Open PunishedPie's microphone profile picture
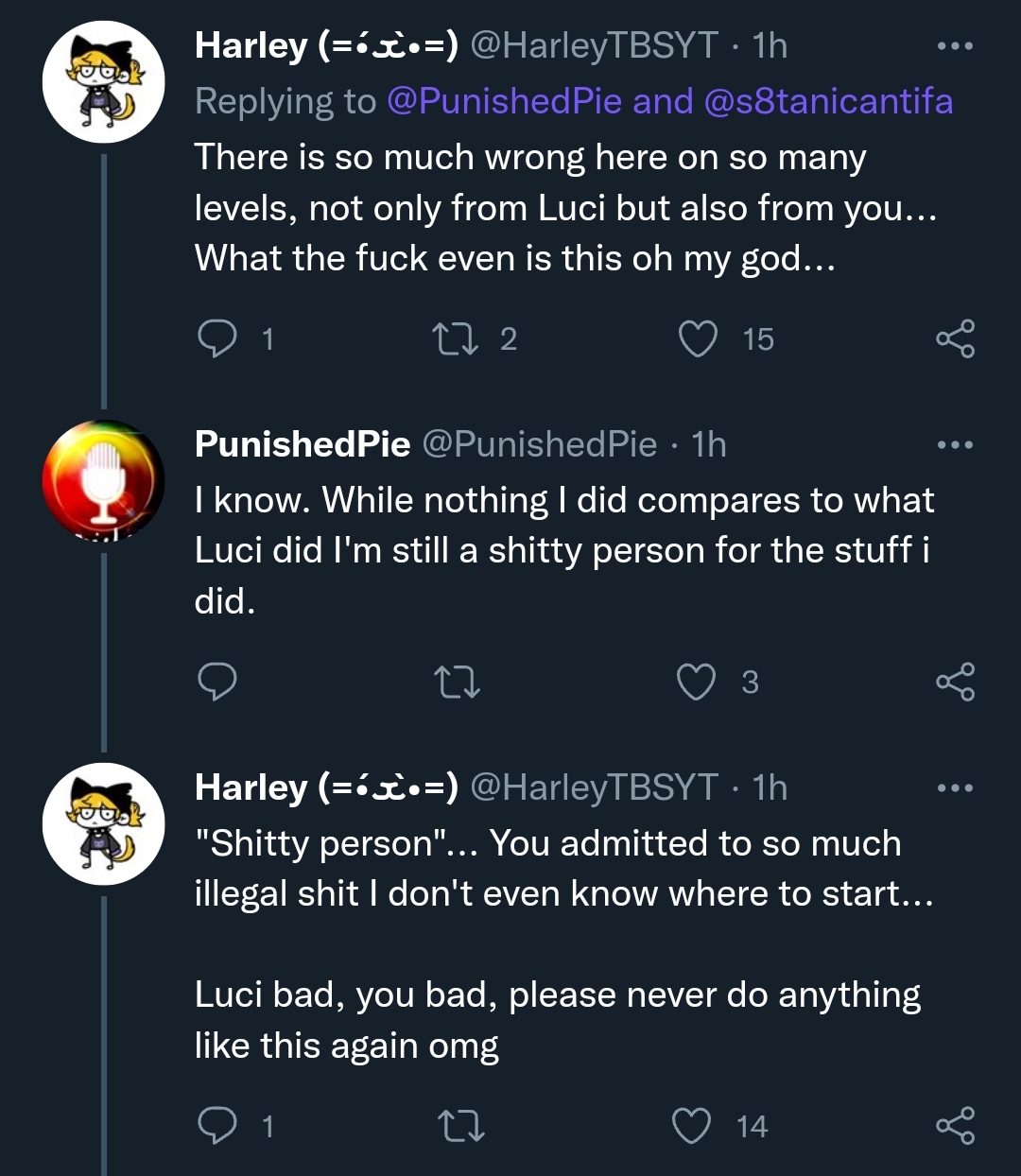 tap(104, 481)
